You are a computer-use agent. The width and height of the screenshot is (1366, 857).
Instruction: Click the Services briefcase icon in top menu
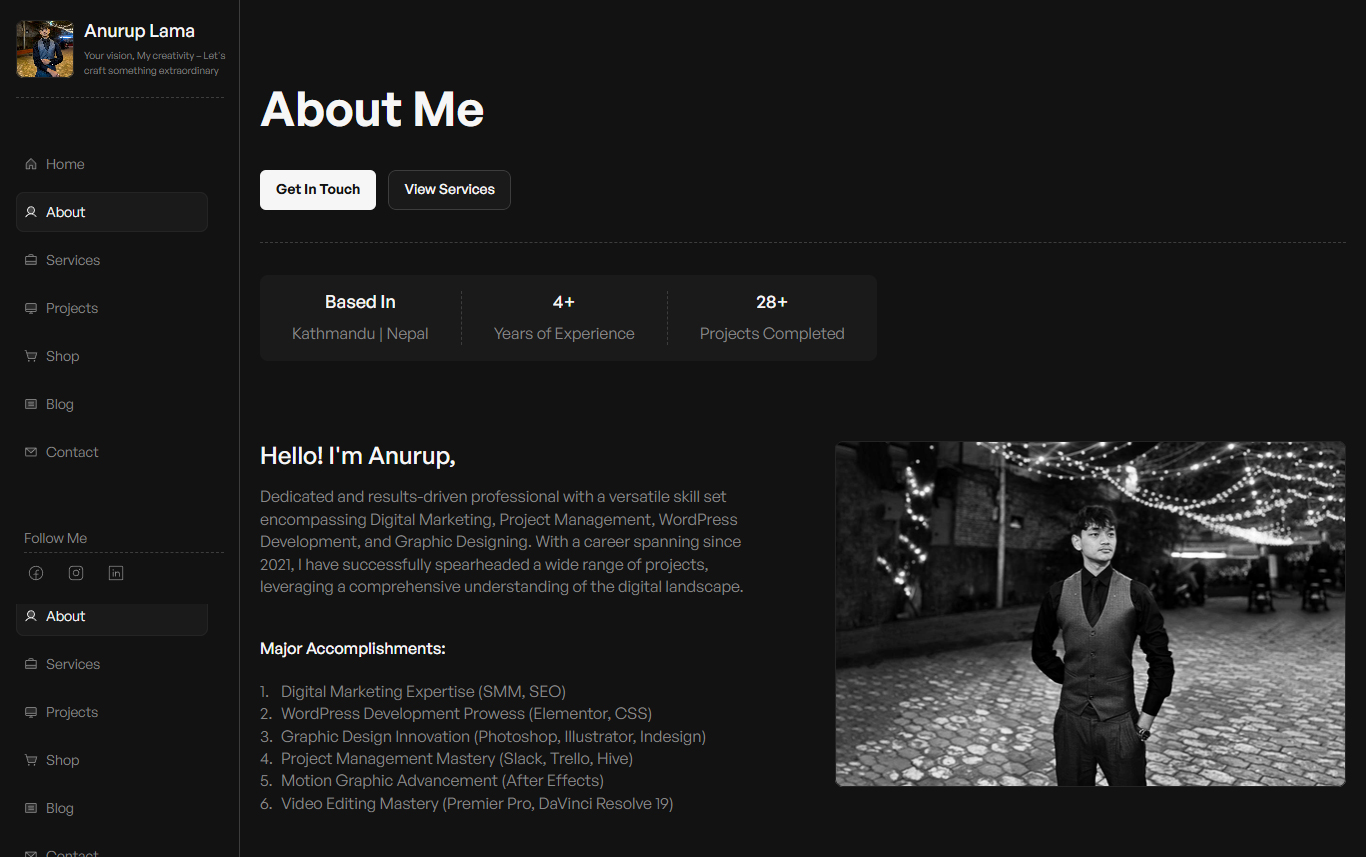pyautogui.click(x=31, y=260)
